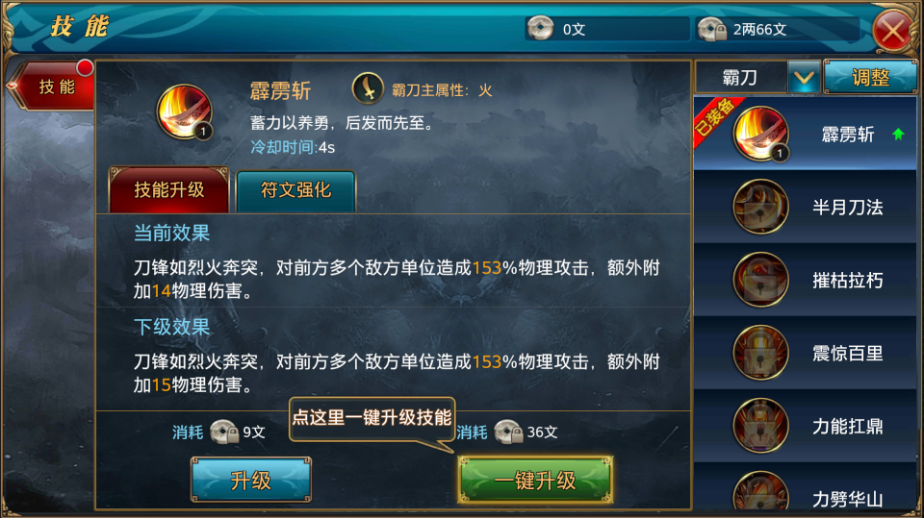Click the 调整 button
924x518 pixels.
pos(870,77)
